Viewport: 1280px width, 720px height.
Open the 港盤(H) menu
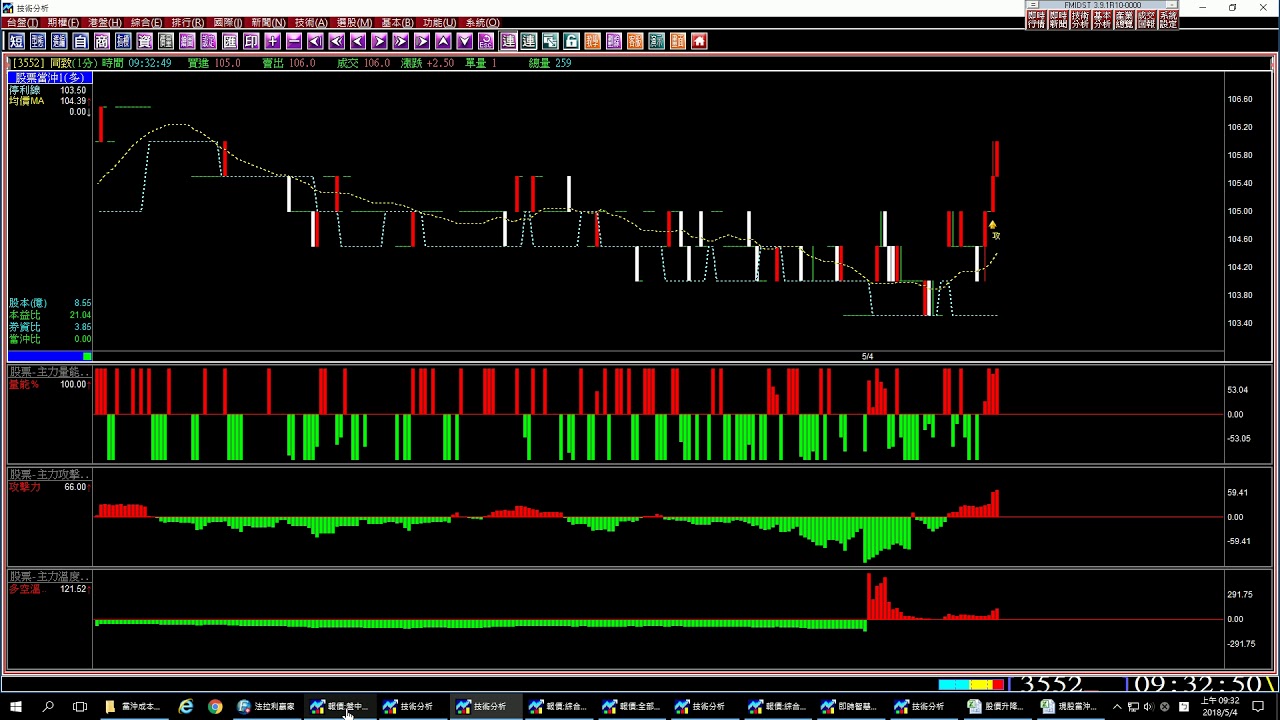(x=105, y=22)
